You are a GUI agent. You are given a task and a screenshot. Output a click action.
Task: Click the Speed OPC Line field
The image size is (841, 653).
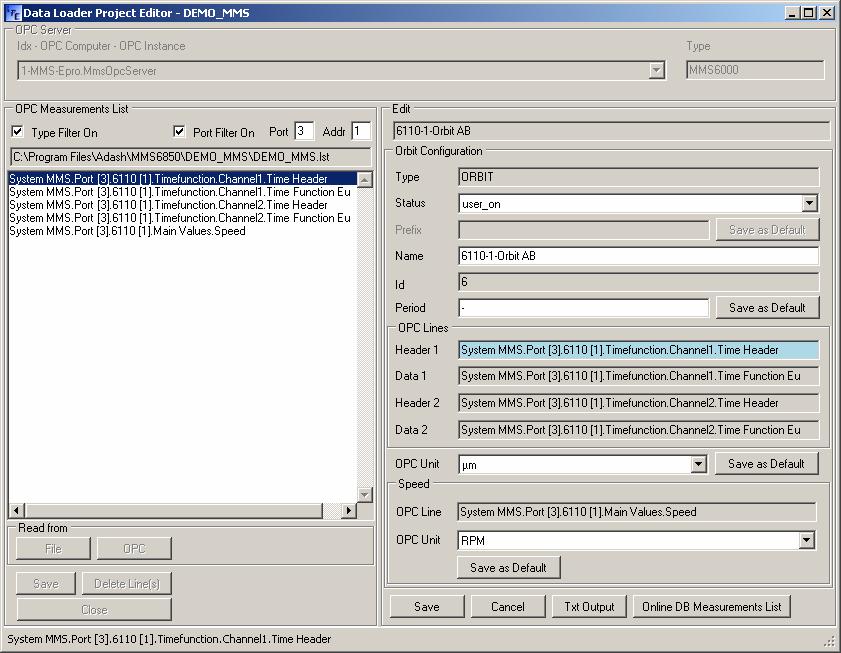point(637,512)
